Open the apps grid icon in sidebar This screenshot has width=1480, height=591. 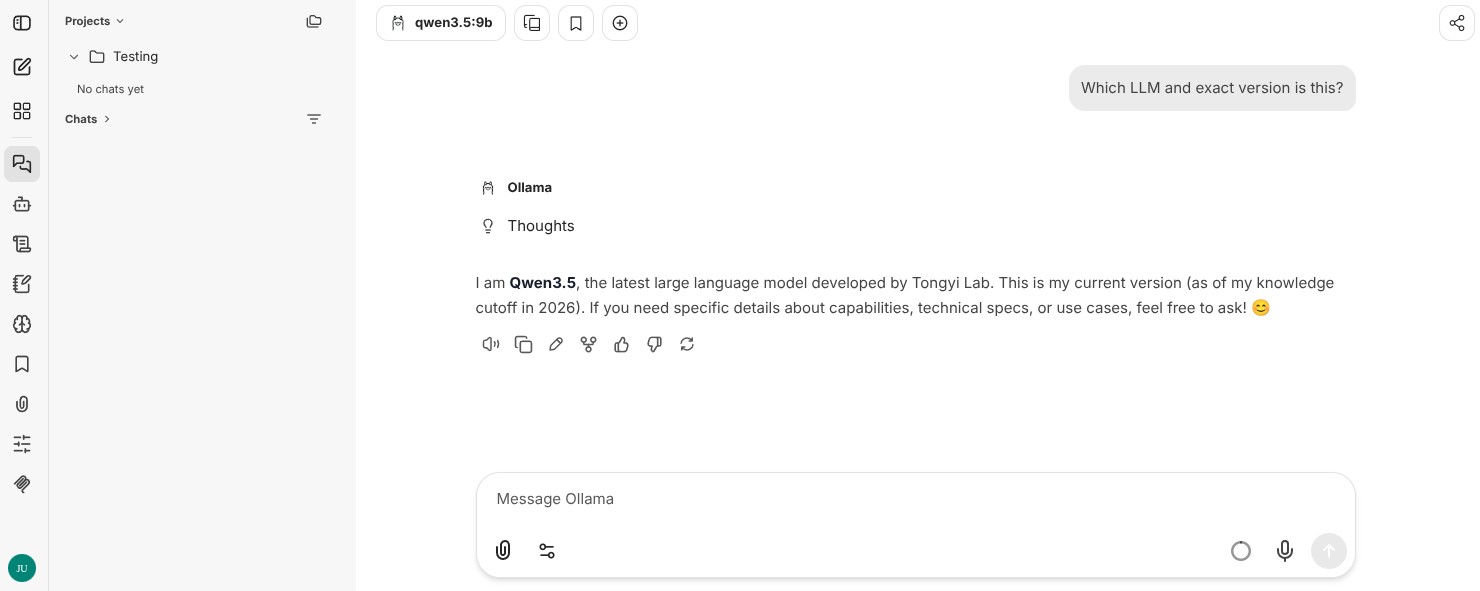coord(22,111)
